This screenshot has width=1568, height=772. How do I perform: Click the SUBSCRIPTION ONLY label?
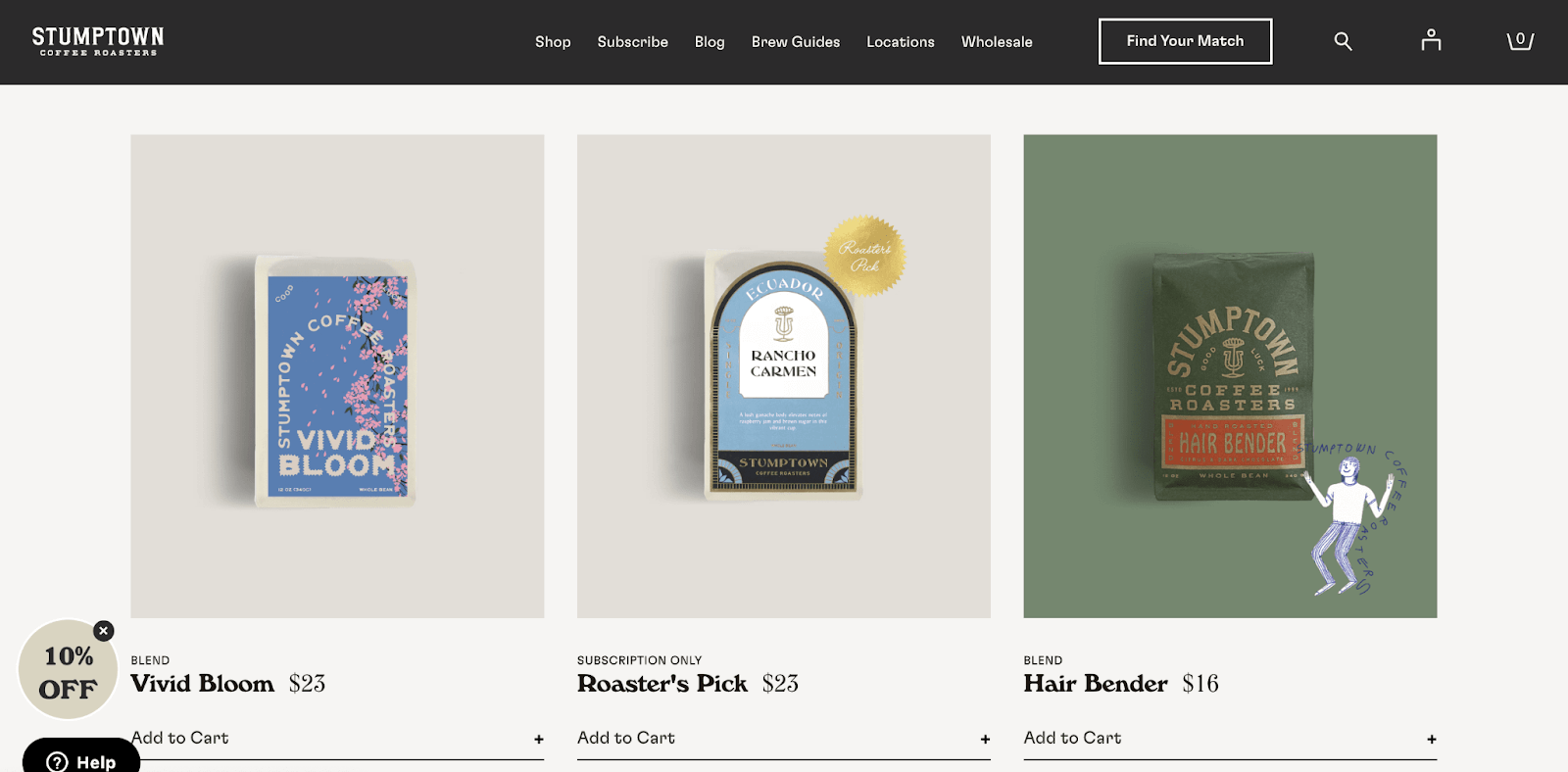pyautogui.click(x=639, y=660)
